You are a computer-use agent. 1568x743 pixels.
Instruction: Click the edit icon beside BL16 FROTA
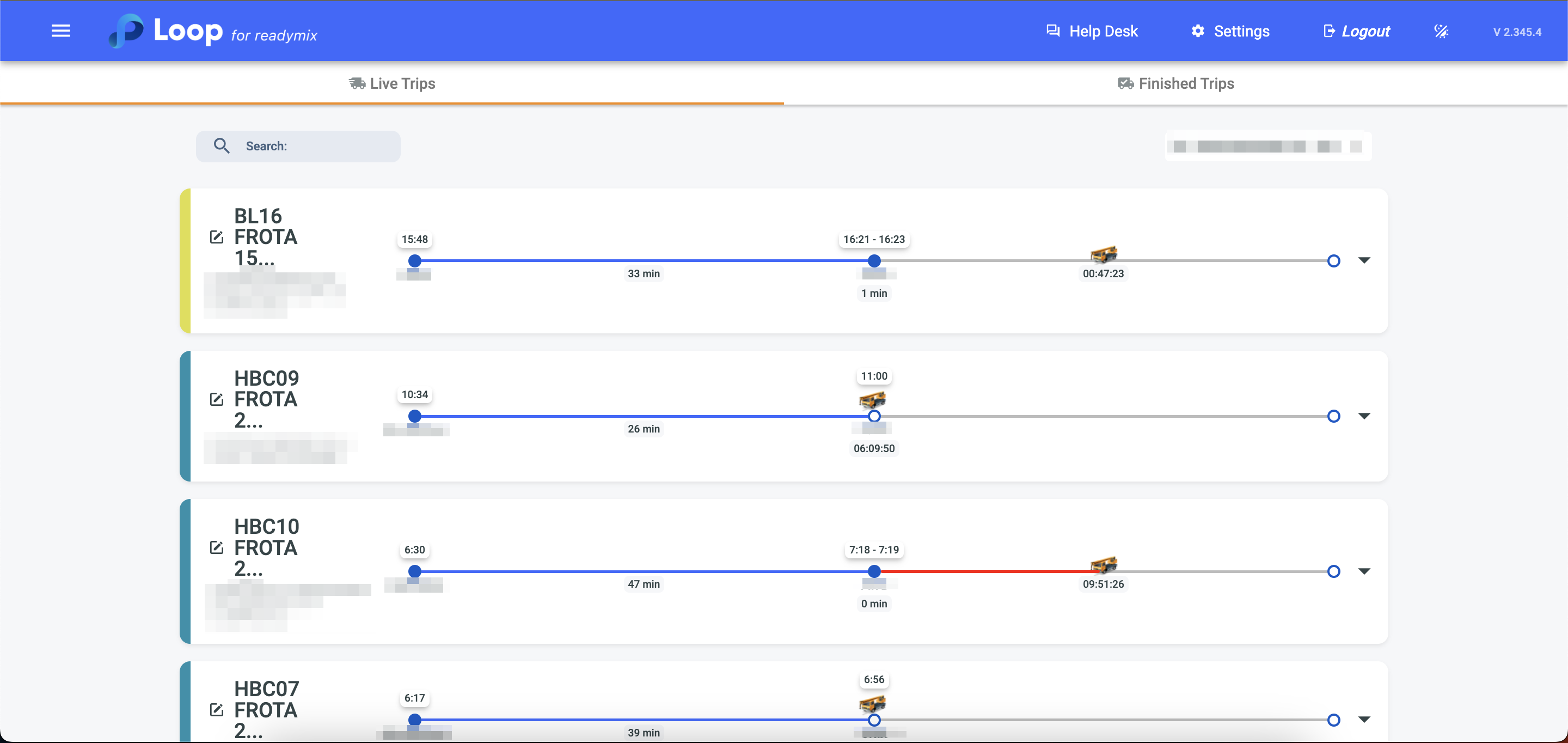216,237
